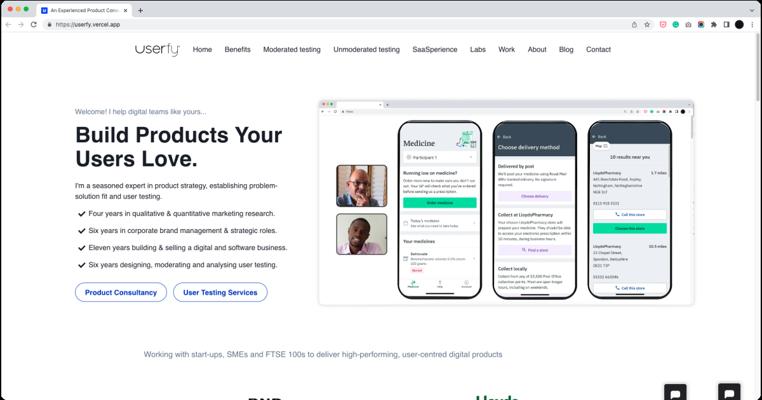Open the green Grammarly extension icon

(x=675, y=24)
